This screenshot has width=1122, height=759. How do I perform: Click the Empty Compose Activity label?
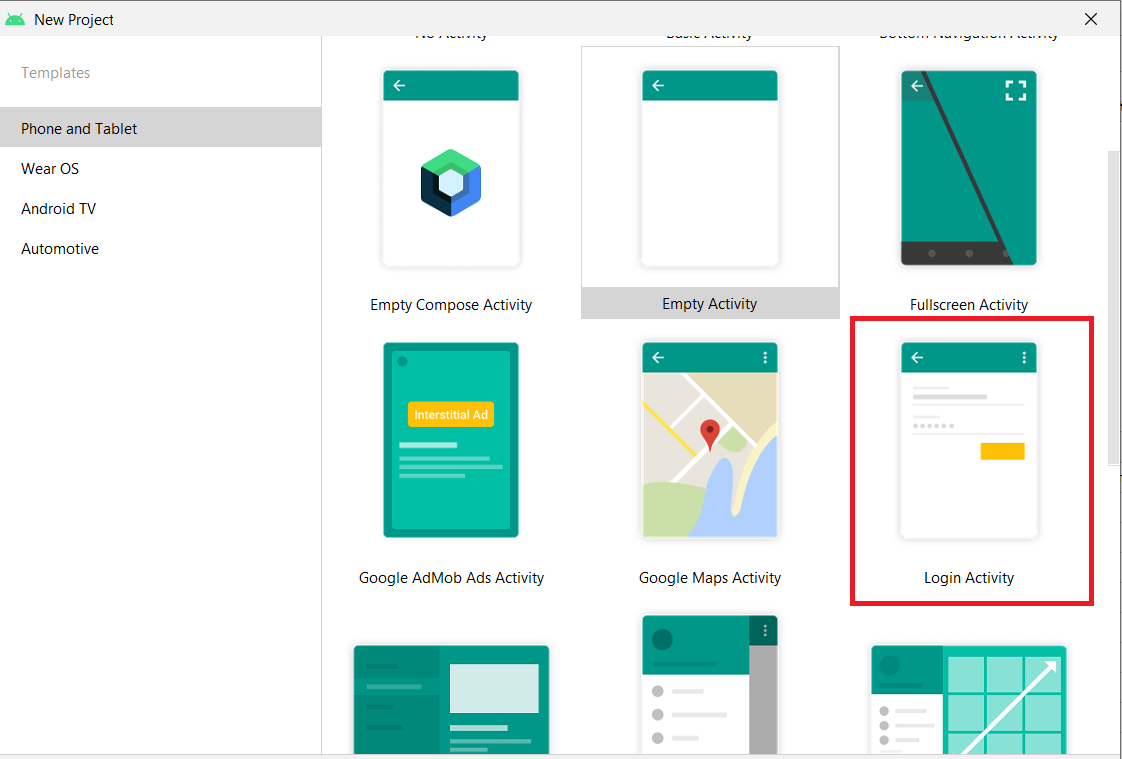tap(451, 305)
